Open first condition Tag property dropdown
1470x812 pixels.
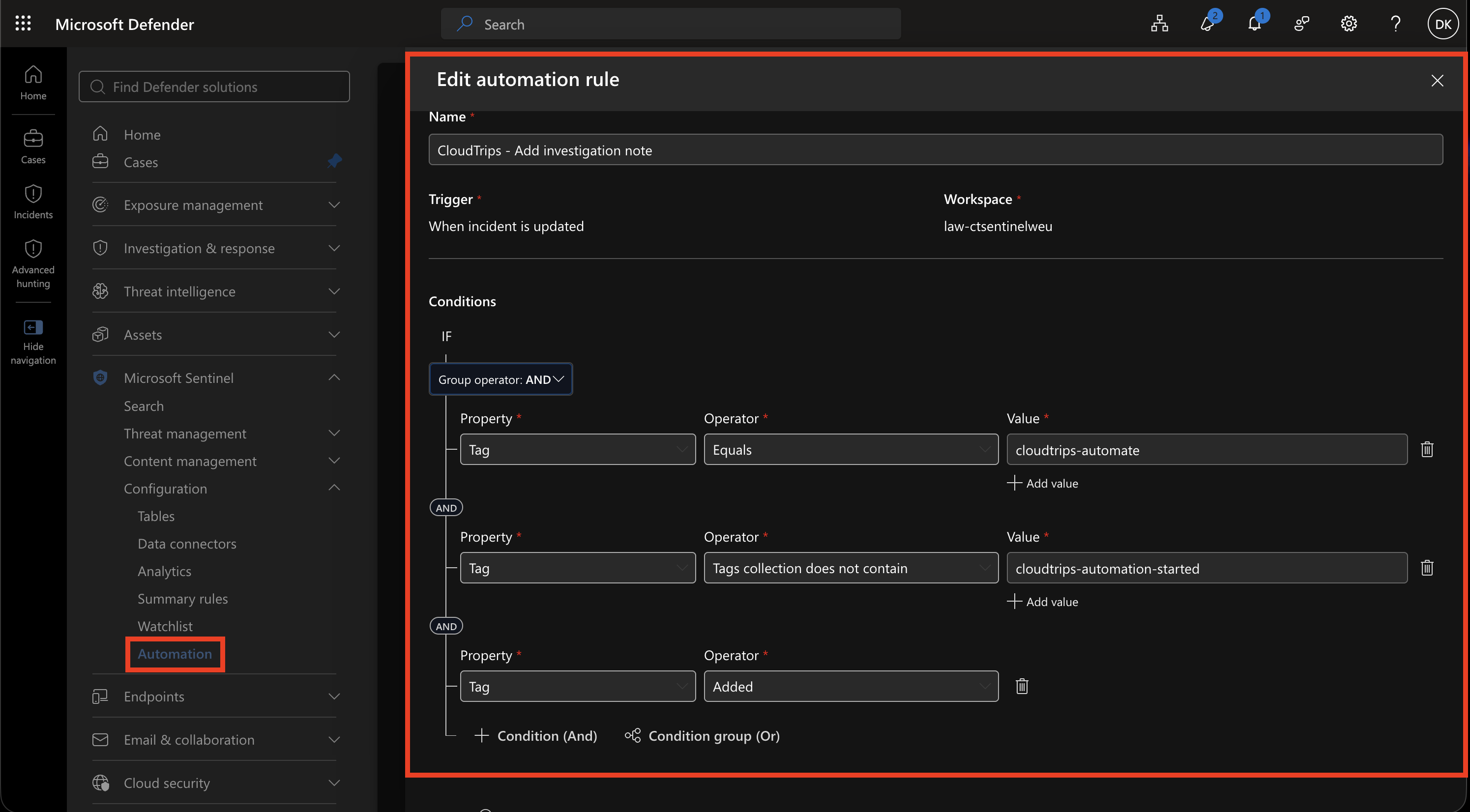(x=578, y=450)
